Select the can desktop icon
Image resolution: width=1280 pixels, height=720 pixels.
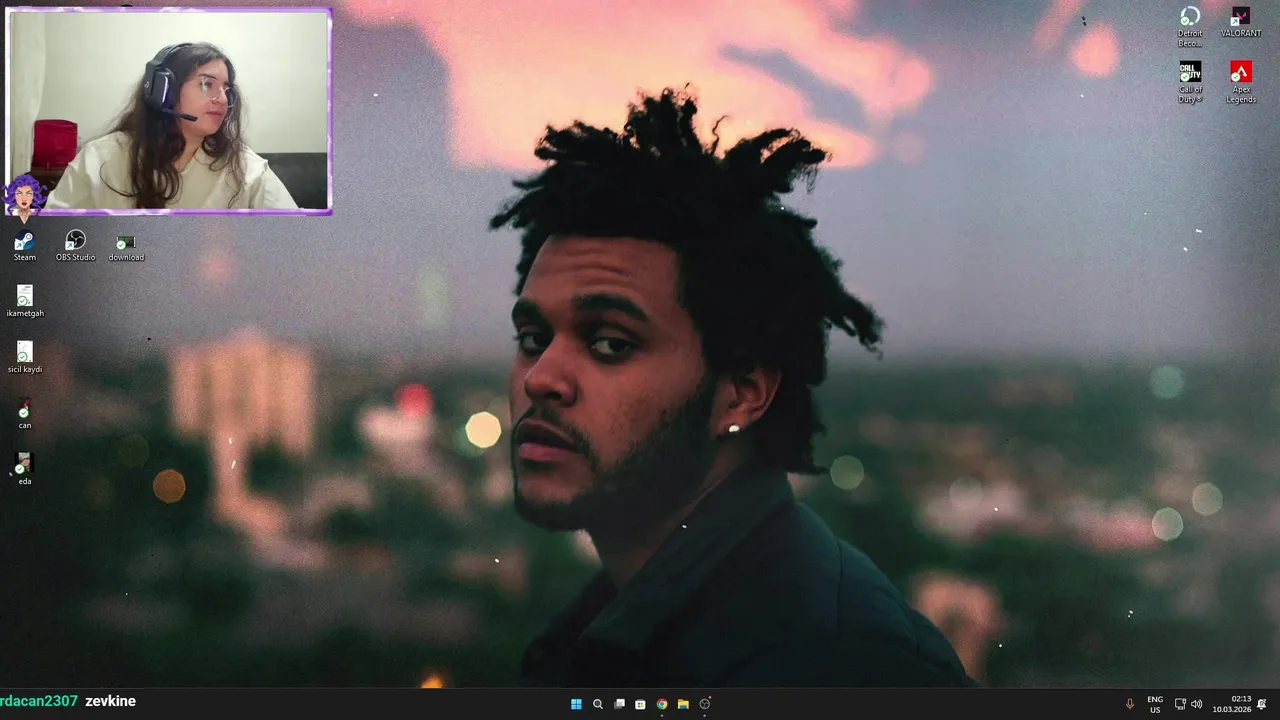[25, 414]
